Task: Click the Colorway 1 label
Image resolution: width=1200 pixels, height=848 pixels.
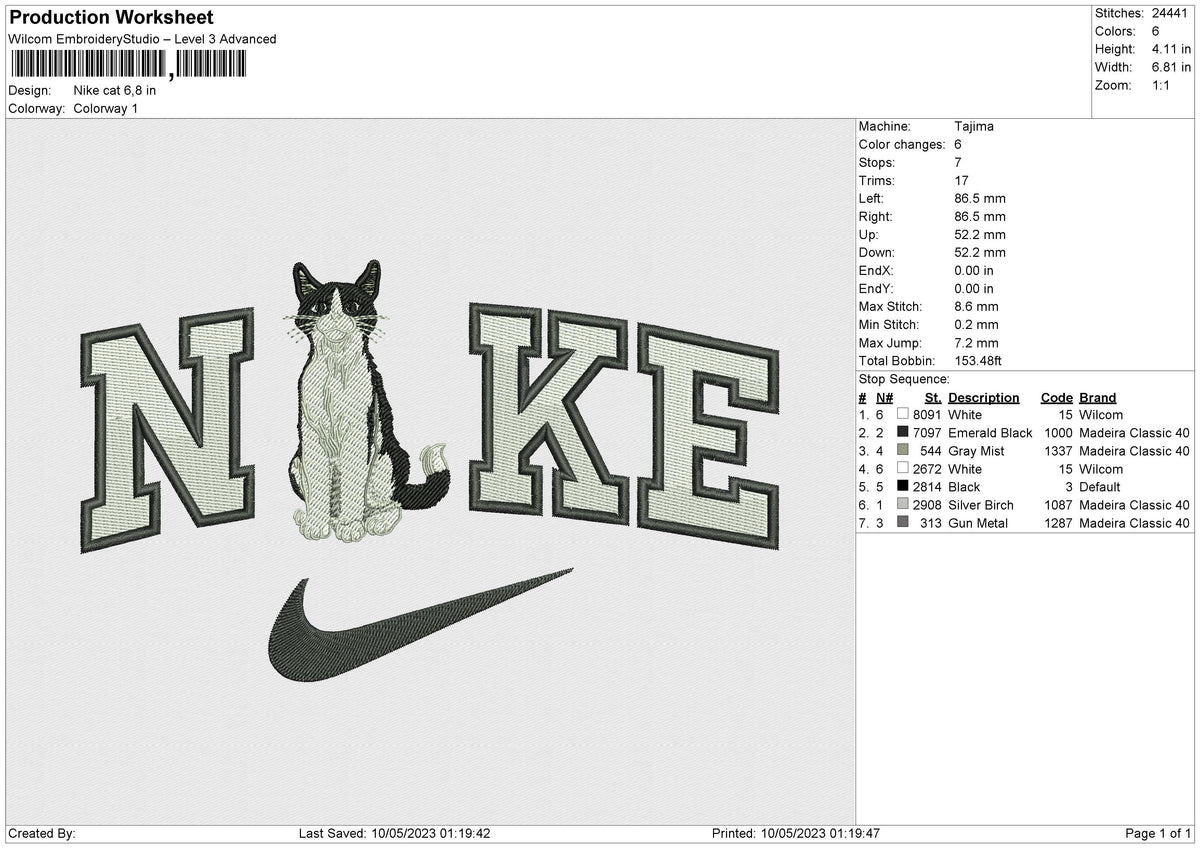Action: click(106, 108)
